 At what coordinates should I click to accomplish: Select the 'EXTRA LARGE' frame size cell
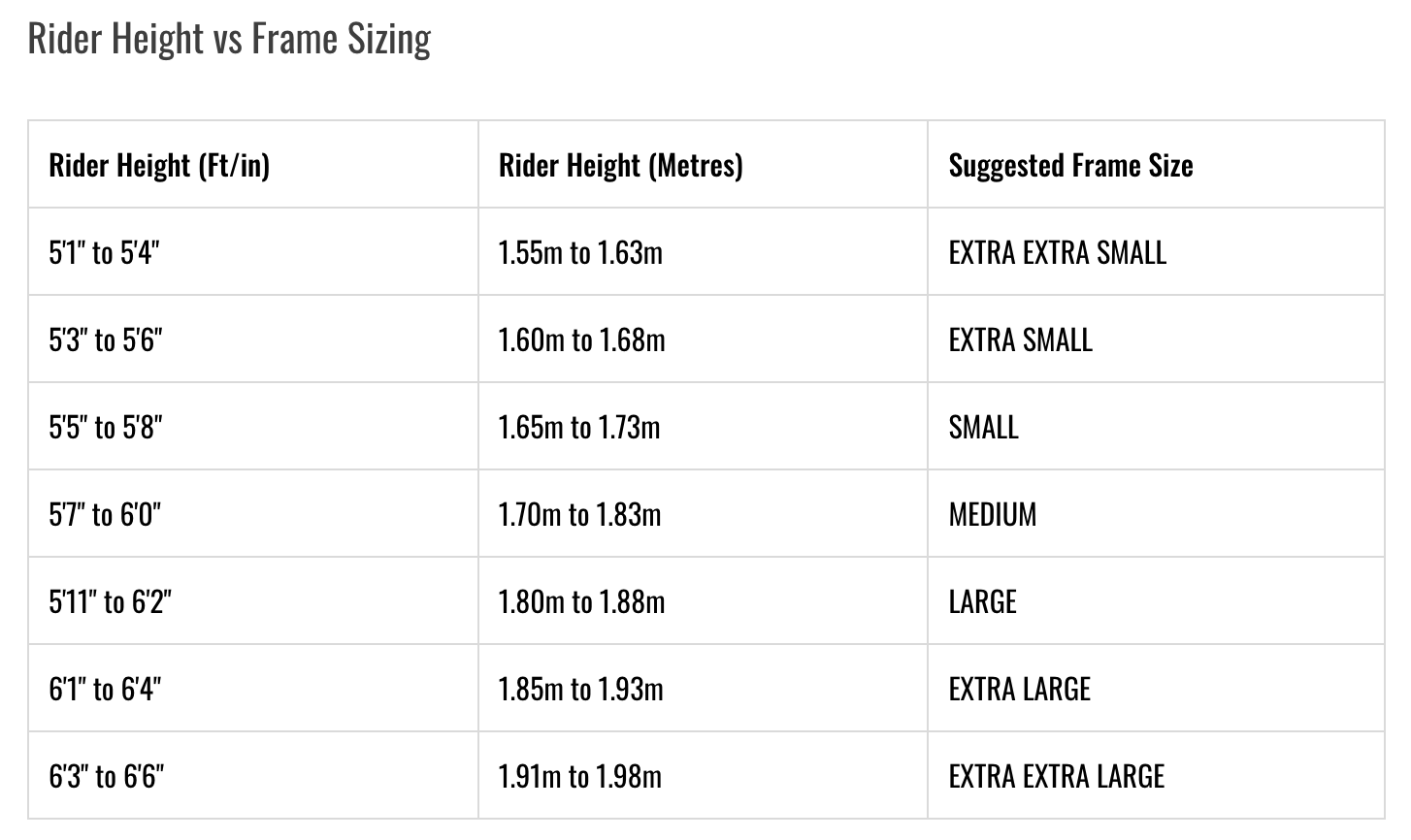1019,689
